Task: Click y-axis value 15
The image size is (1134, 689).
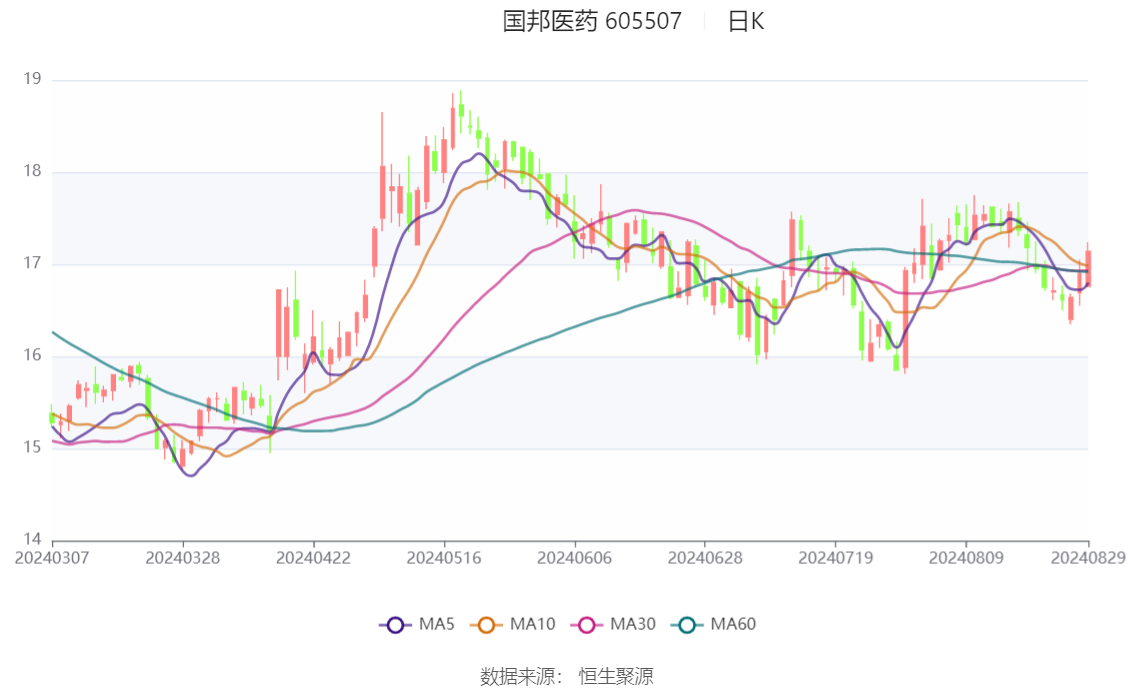Action: (x=33, y=448)
